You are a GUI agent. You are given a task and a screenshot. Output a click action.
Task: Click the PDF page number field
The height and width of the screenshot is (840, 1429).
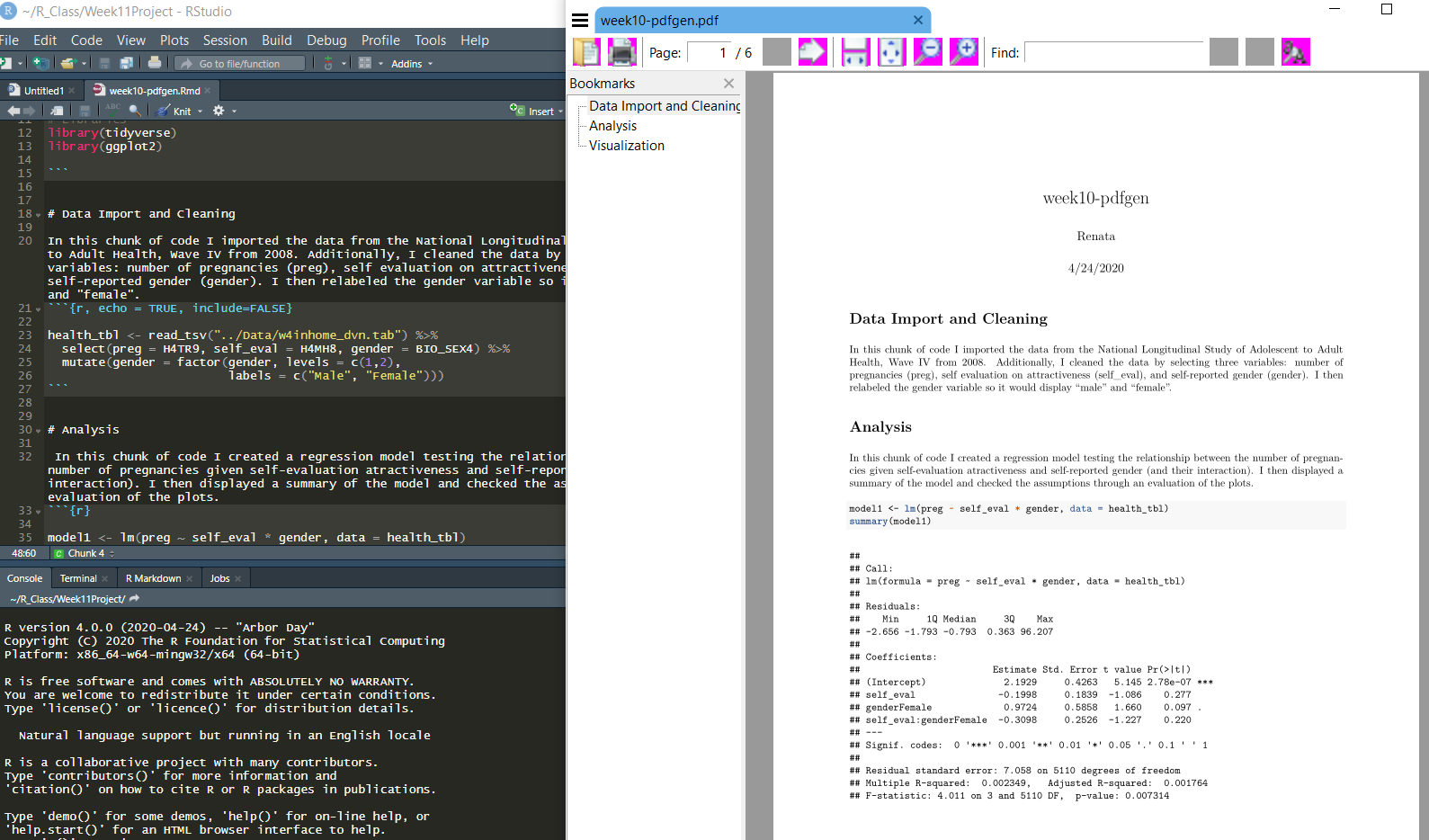coord(709,53)
